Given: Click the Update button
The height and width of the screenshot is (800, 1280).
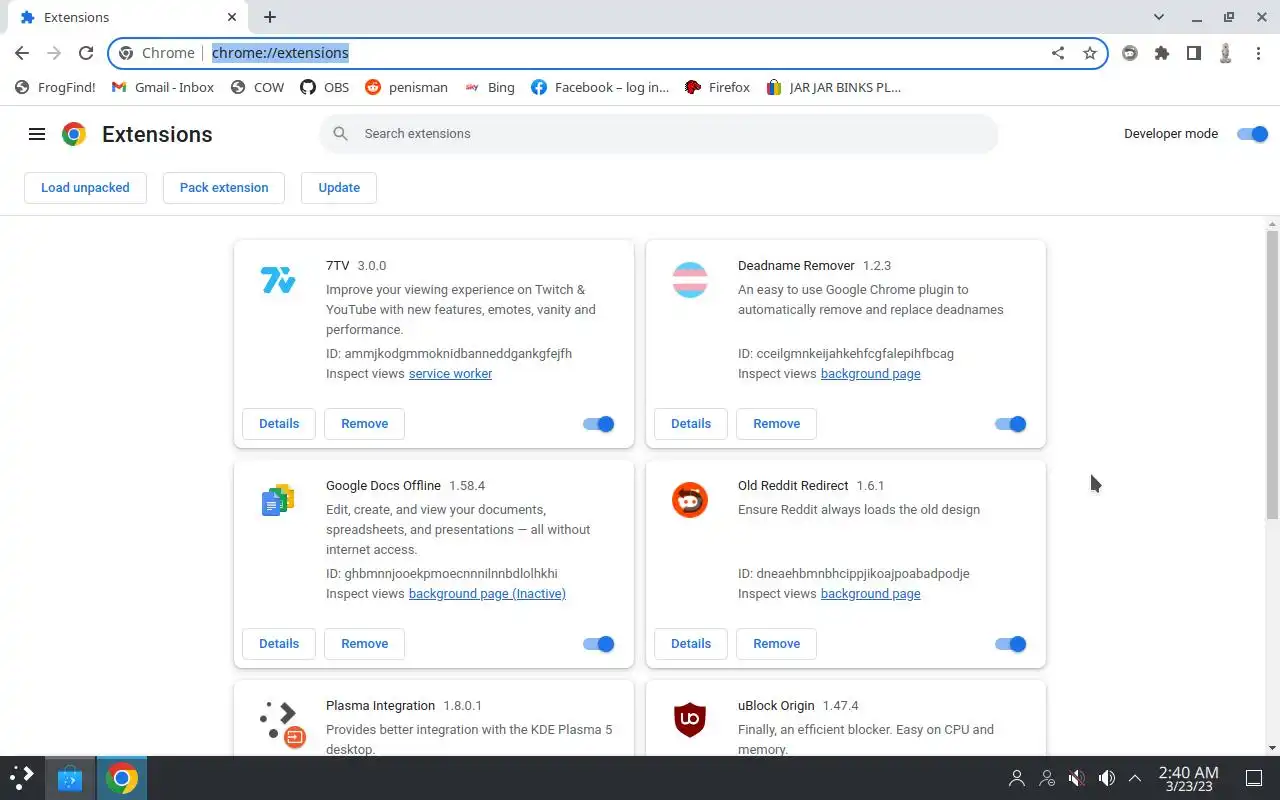Looking at the screenshot, I should [x=339, y=188].
